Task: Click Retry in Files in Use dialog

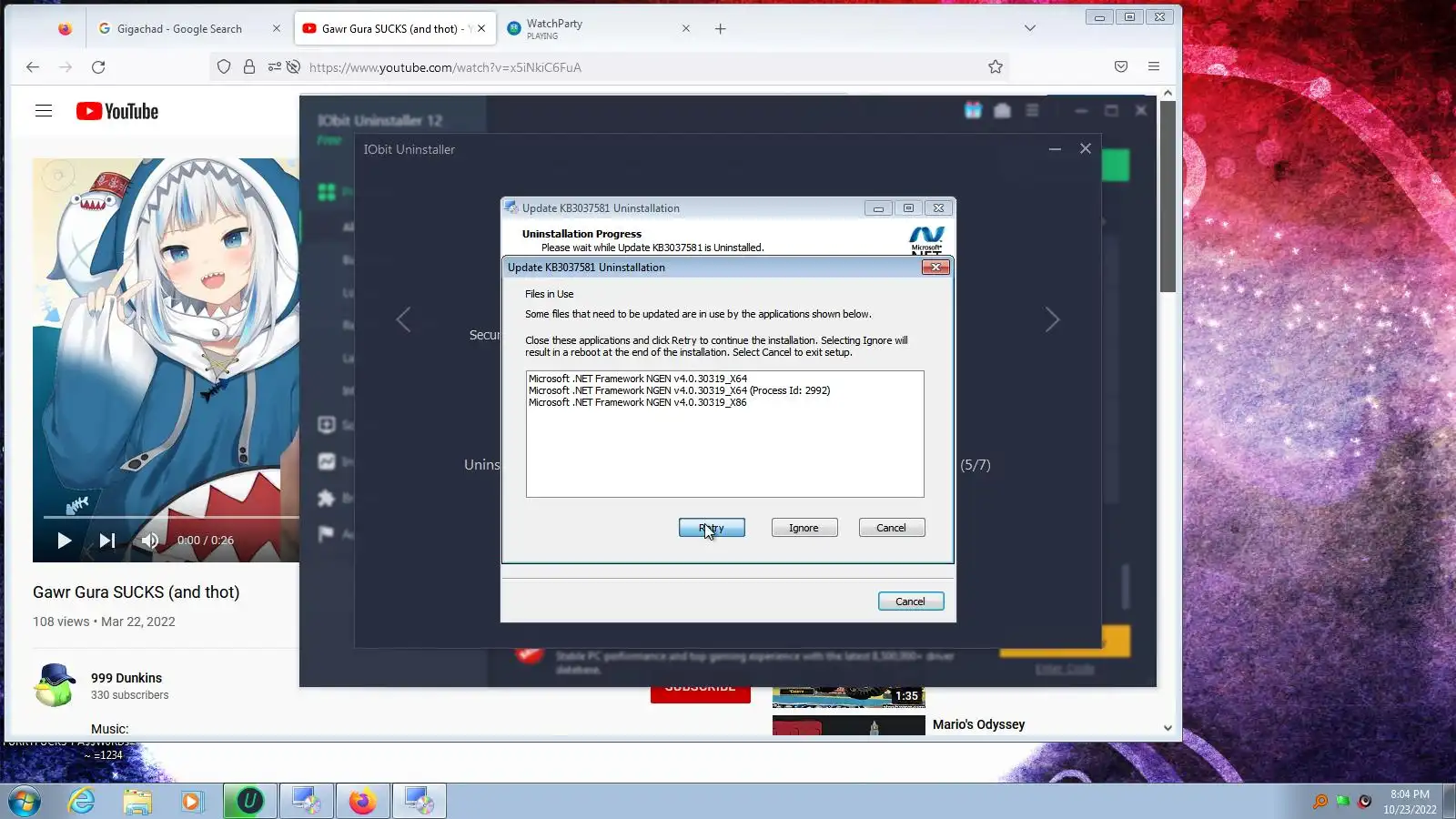Action: pyautogui.click(x=712, y=528)
